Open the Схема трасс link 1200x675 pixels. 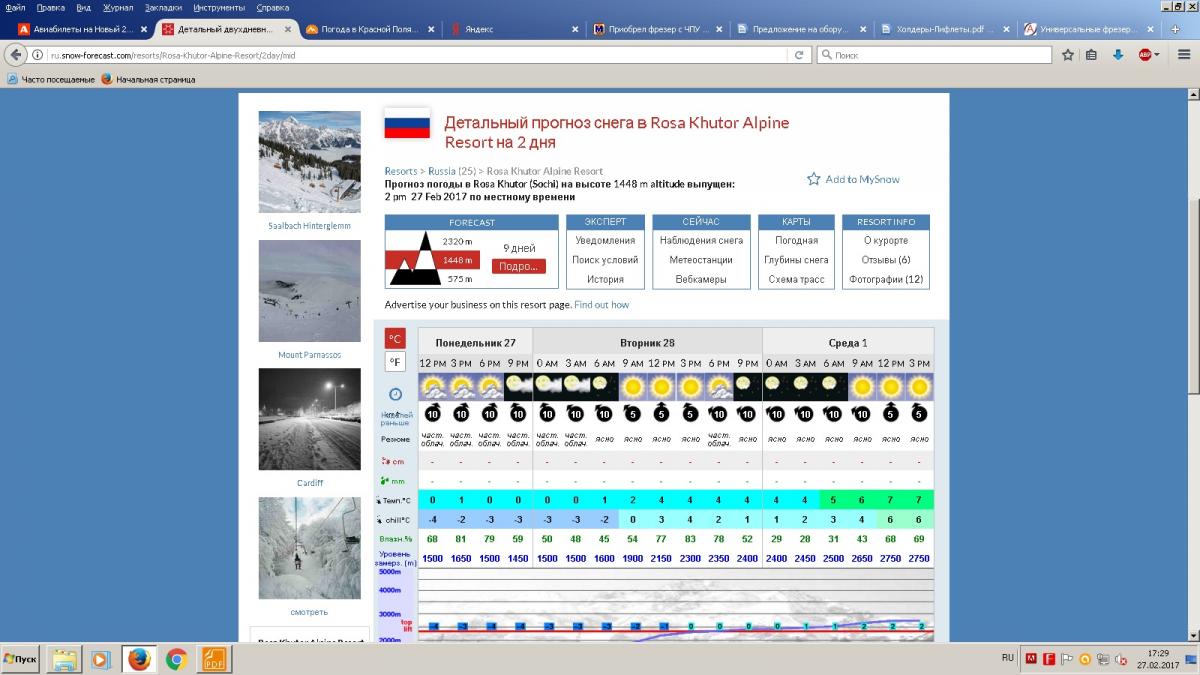pos(797,279)
